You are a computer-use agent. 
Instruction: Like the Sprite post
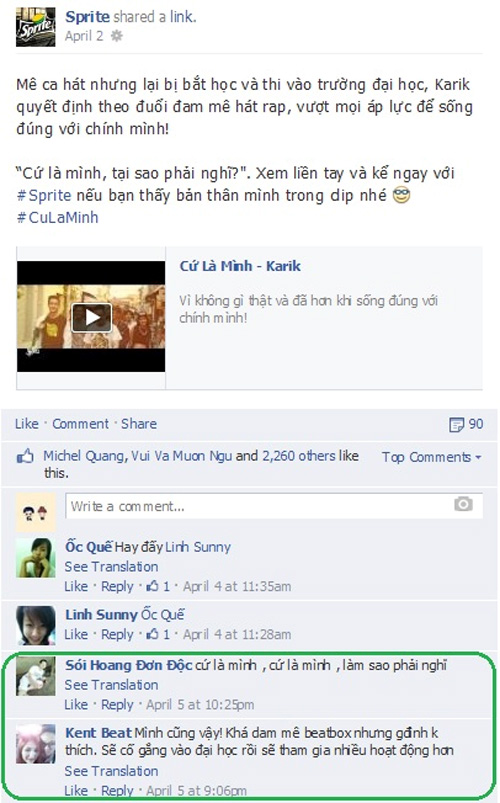pyautogui.click(x=27, y=424)
